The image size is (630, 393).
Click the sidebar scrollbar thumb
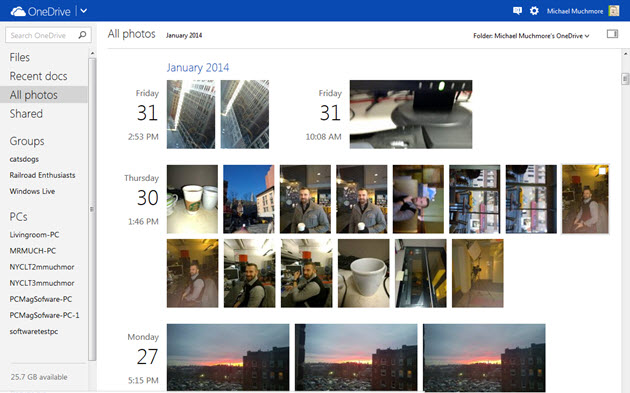pos(92,209)
